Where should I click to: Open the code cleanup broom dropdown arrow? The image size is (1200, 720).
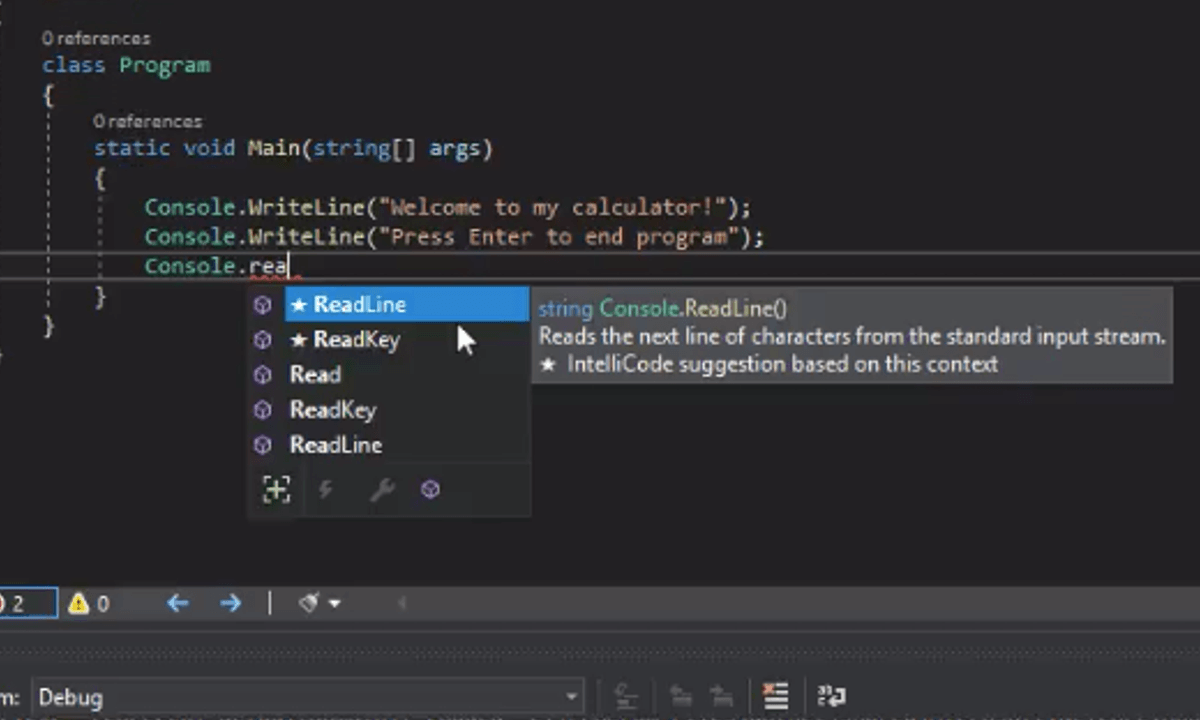click(334, 604)
